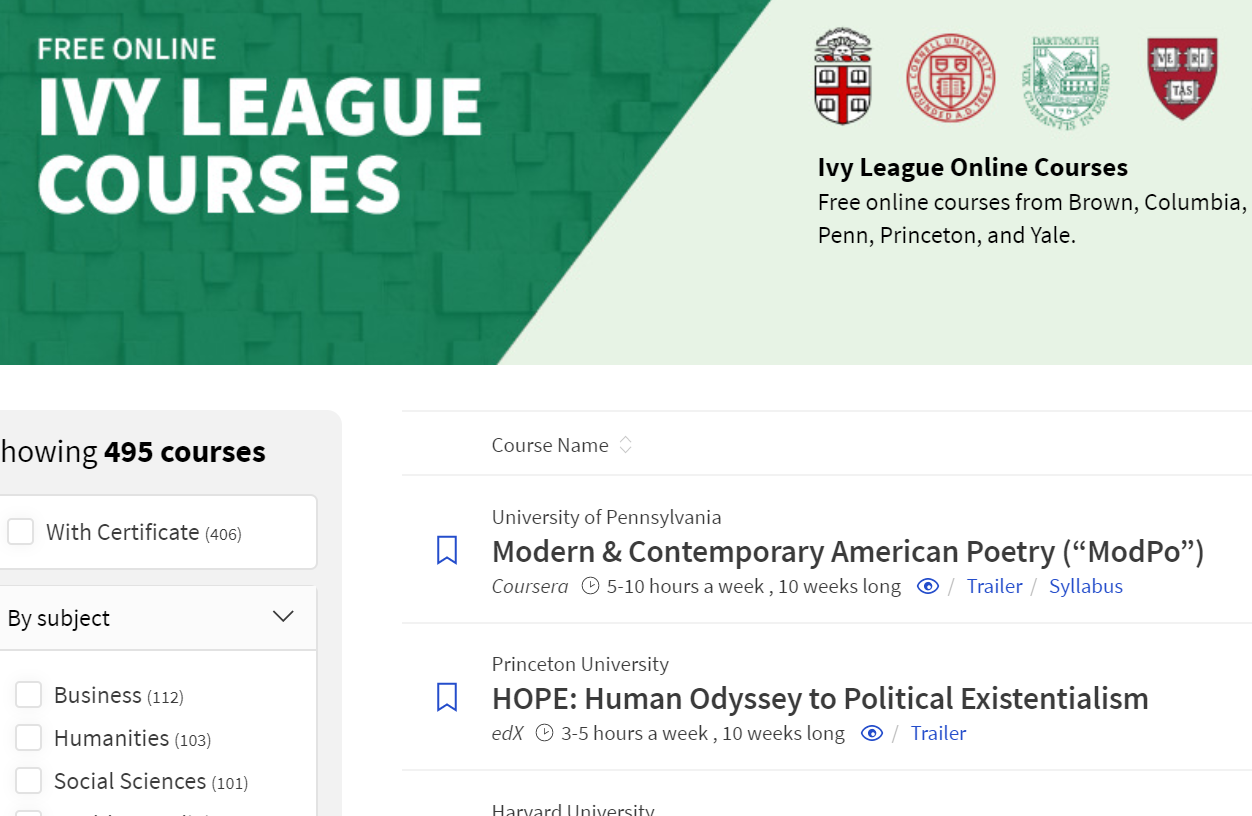Check the Humanities subject filter

point(29,738)
